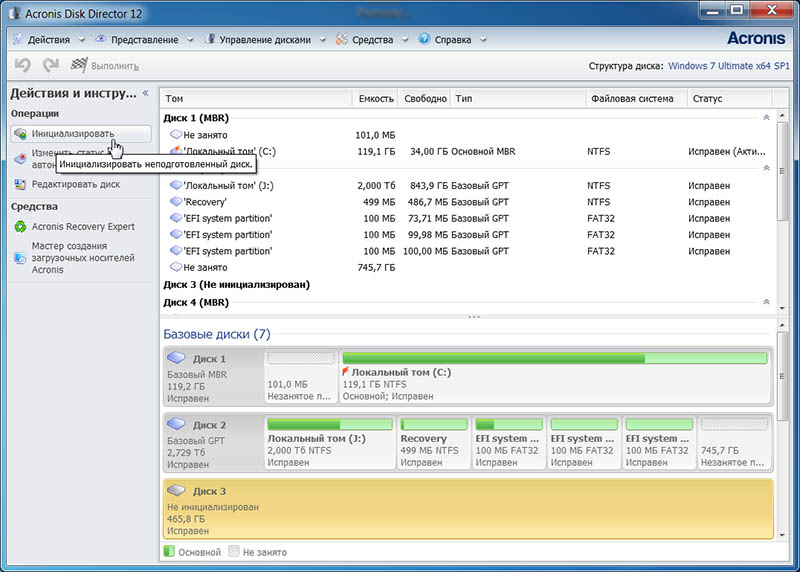Open Мастер создания загрузочных носителей Acronis
Viewport: 800px width, 572px height.
83,258
